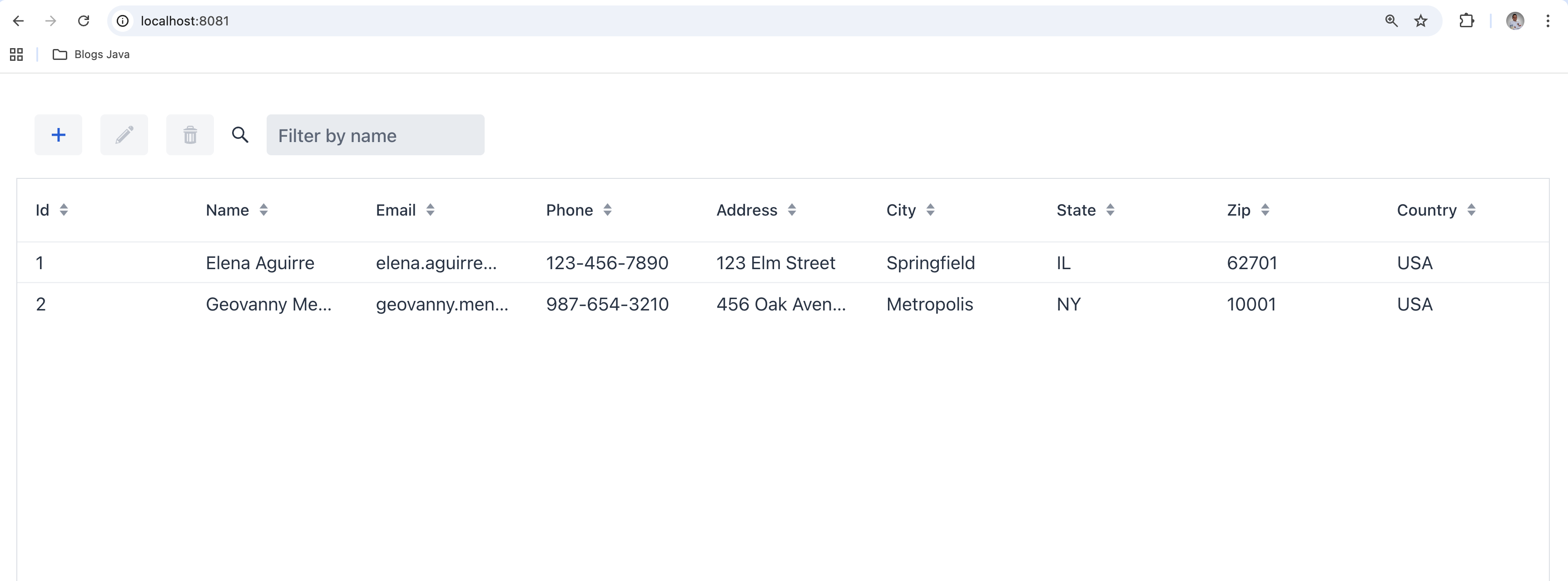Click the add new record plus button
The width and height of the screenshot is (1568, 581).
[59, 134]
